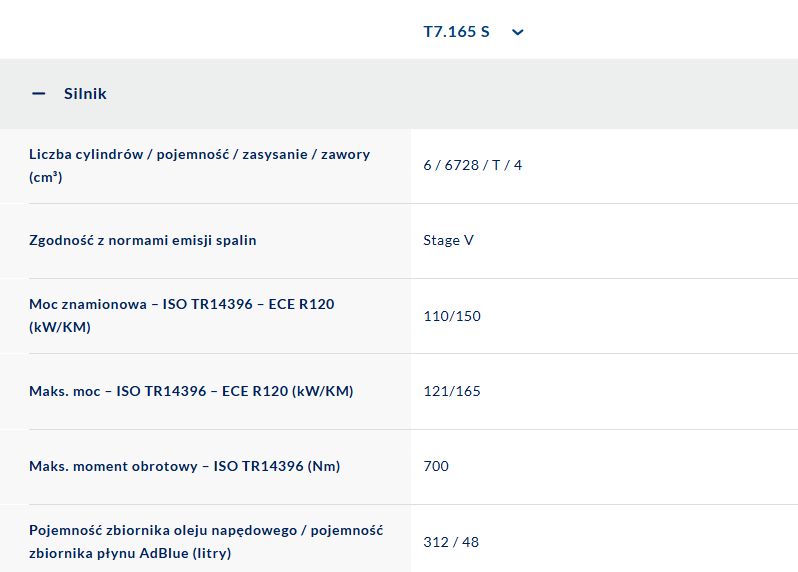Collapse the Silnik section minus icon
The height and width of the screenshot is (572, 798).
39,94
